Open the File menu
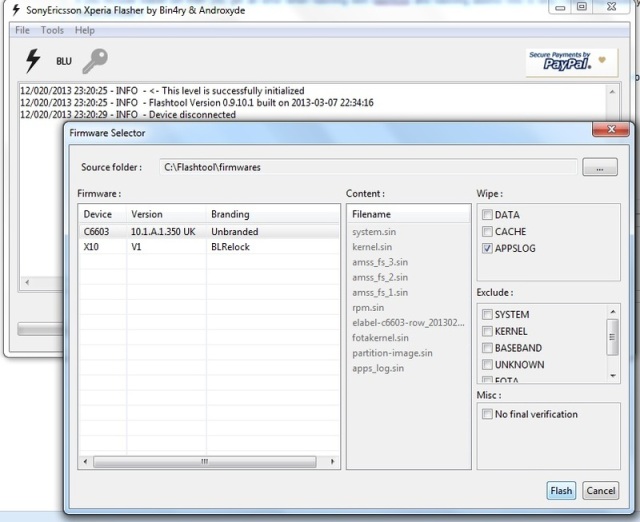640x522 pixels. [x=22, y=30]
